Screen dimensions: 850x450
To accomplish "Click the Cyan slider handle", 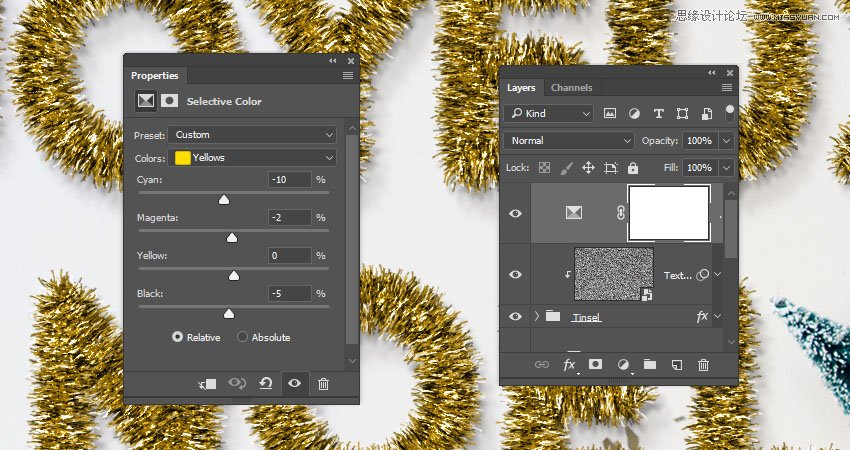I will 224,199.
